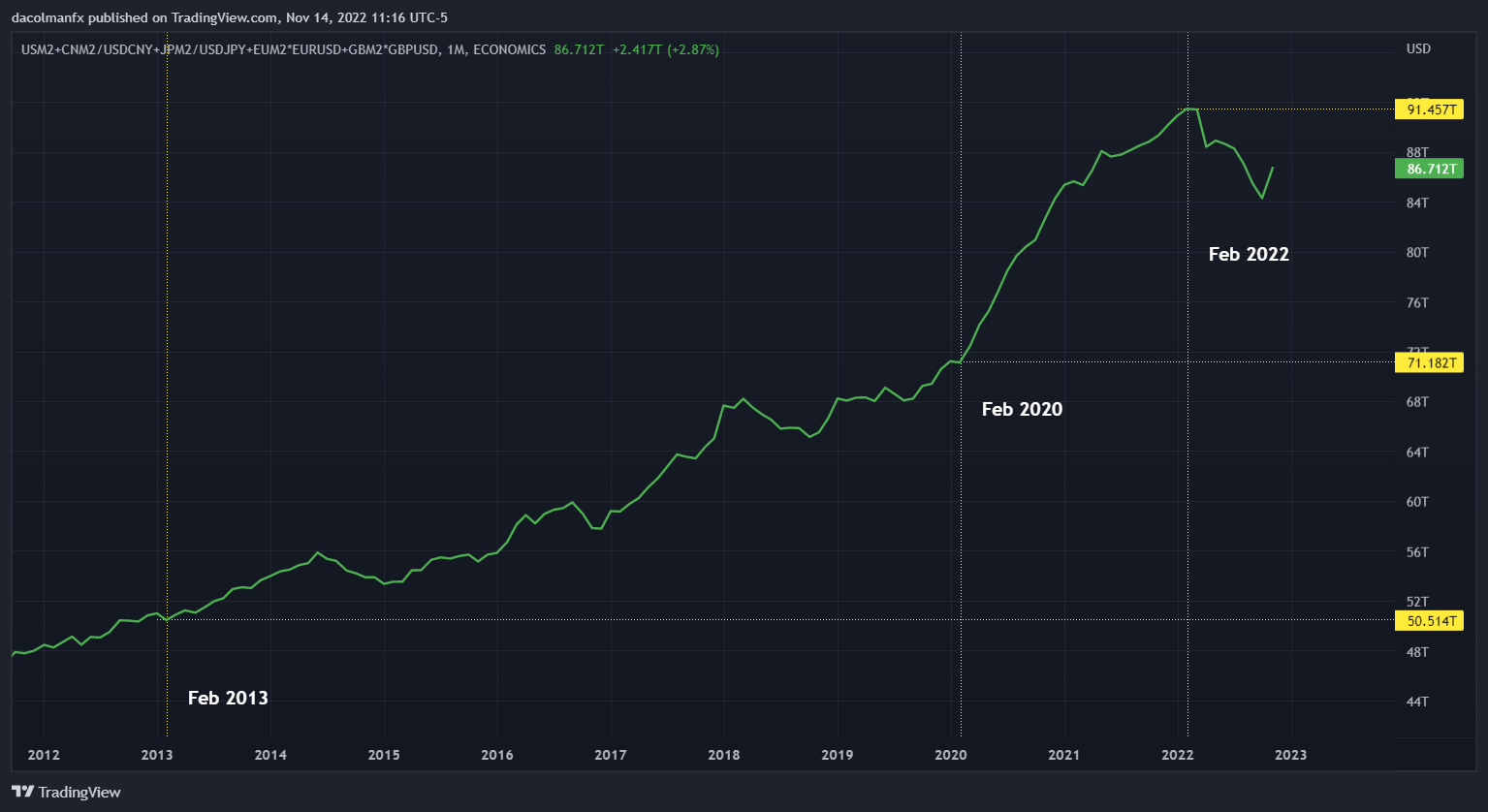Image resolution: width=1488 pixels, height=812 pixels.
Task: Click the 50.514T yellow price label
Action: click(x=1428, y=621)
